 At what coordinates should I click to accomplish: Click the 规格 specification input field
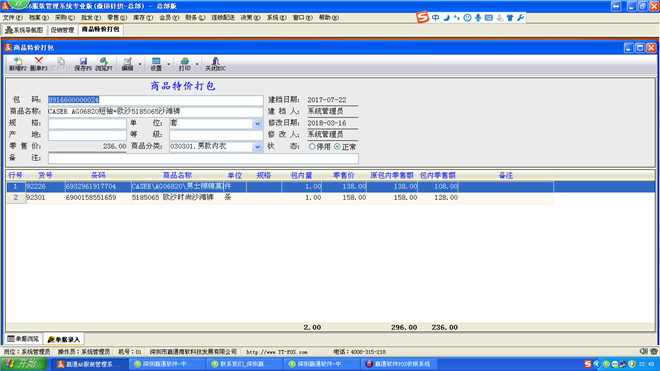87,123
